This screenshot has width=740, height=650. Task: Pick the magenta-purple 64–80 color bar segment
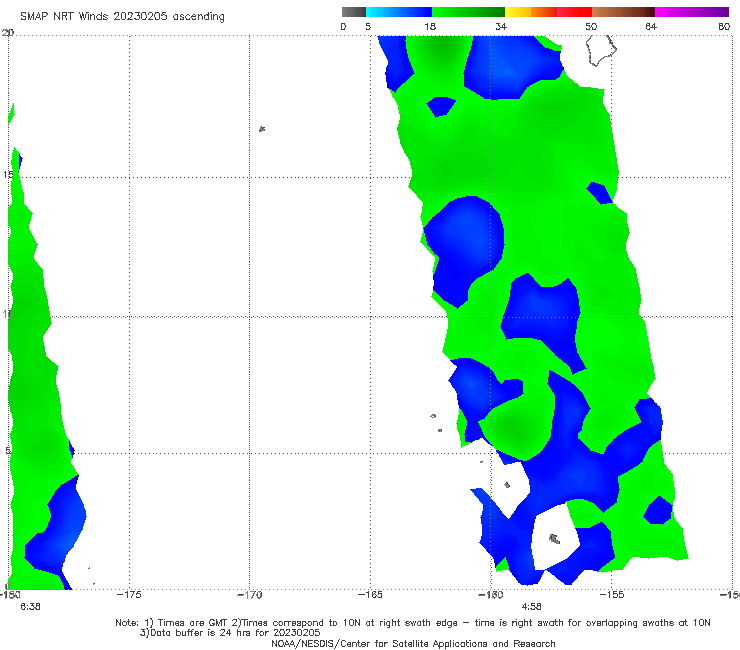[692, 12]
